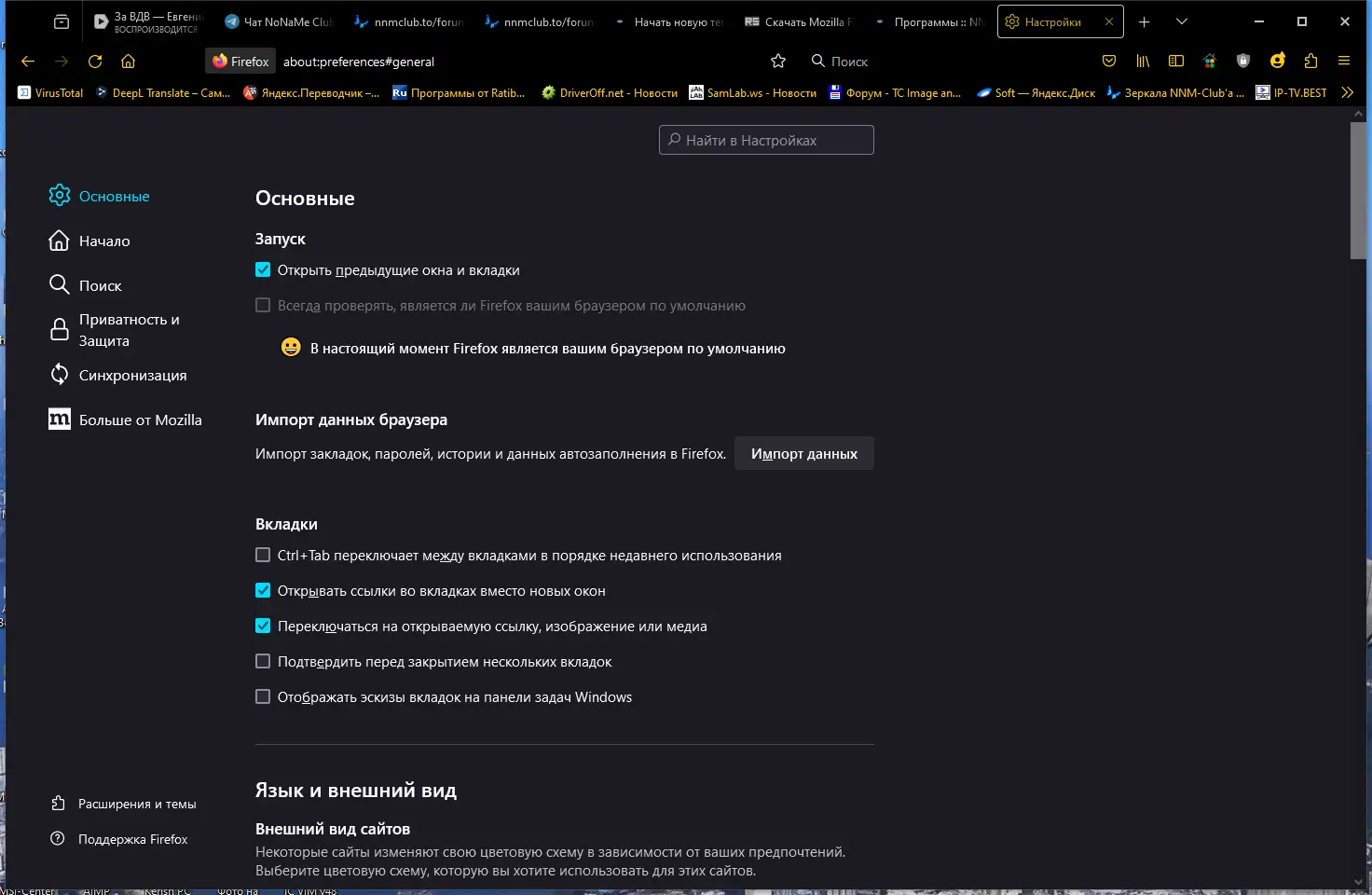Image resolution: width=1372 pixels, height=895 pixels.
Task: Click the 'Импорт данных' button
Action: tap(803, 454)
